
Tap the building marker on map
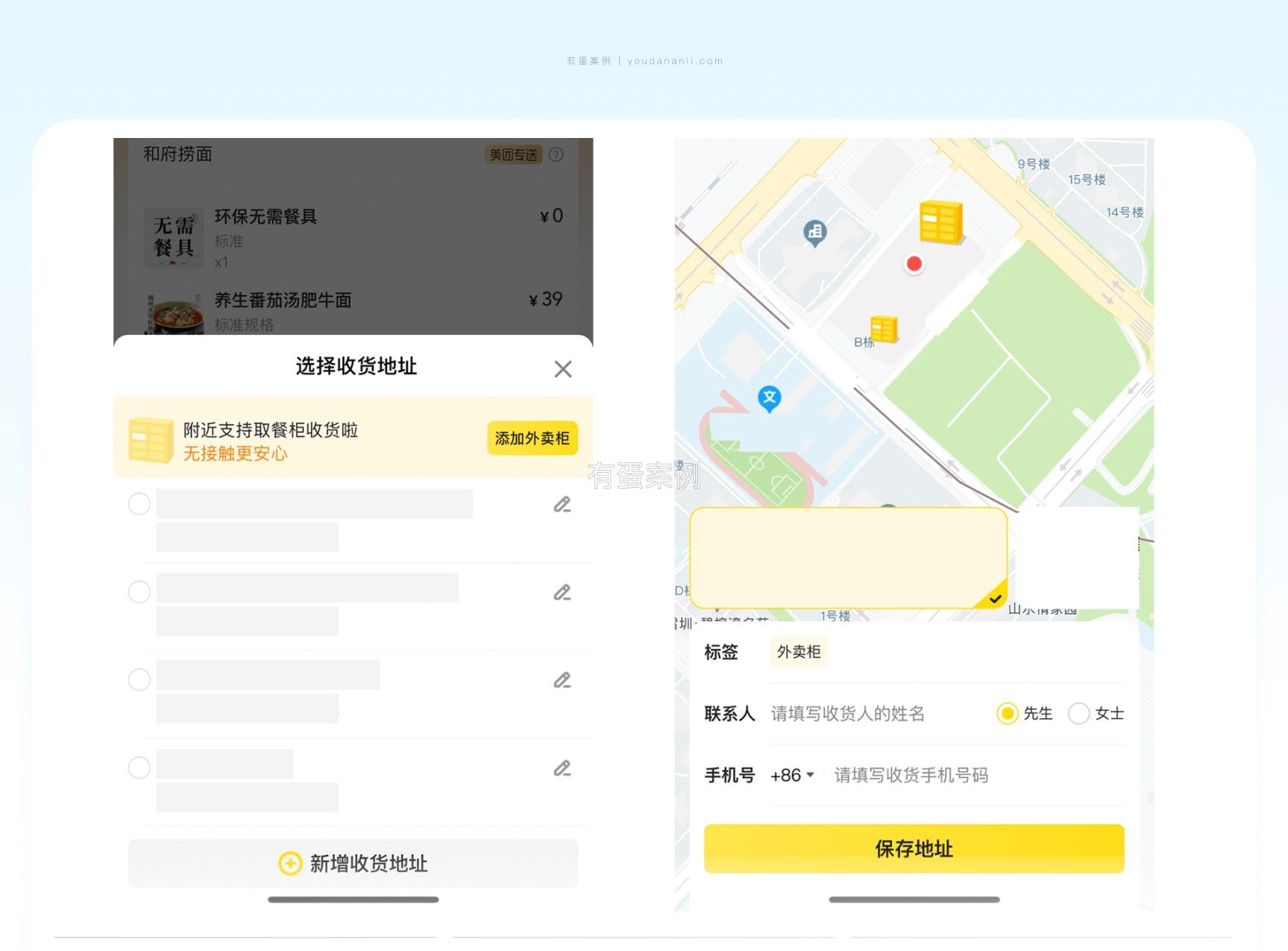(814, 232)
